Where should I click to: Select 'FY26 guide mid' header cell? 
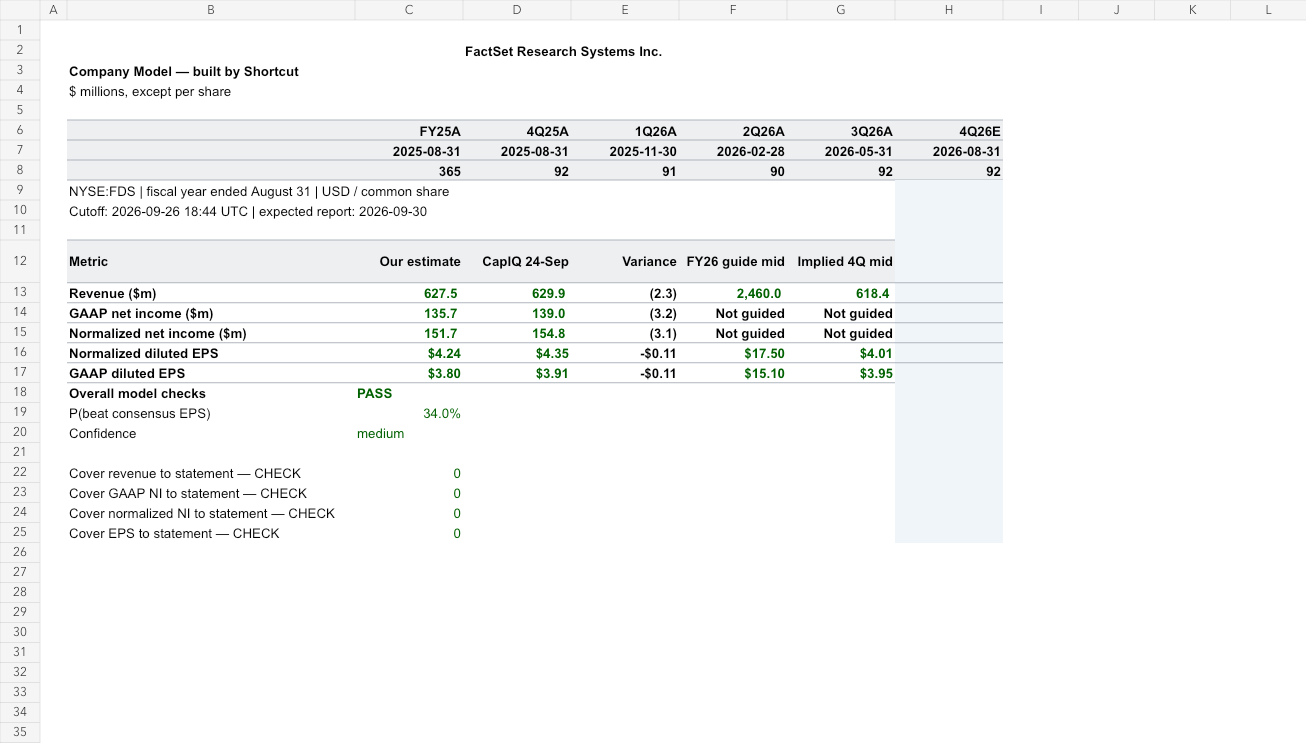[735, 261]
